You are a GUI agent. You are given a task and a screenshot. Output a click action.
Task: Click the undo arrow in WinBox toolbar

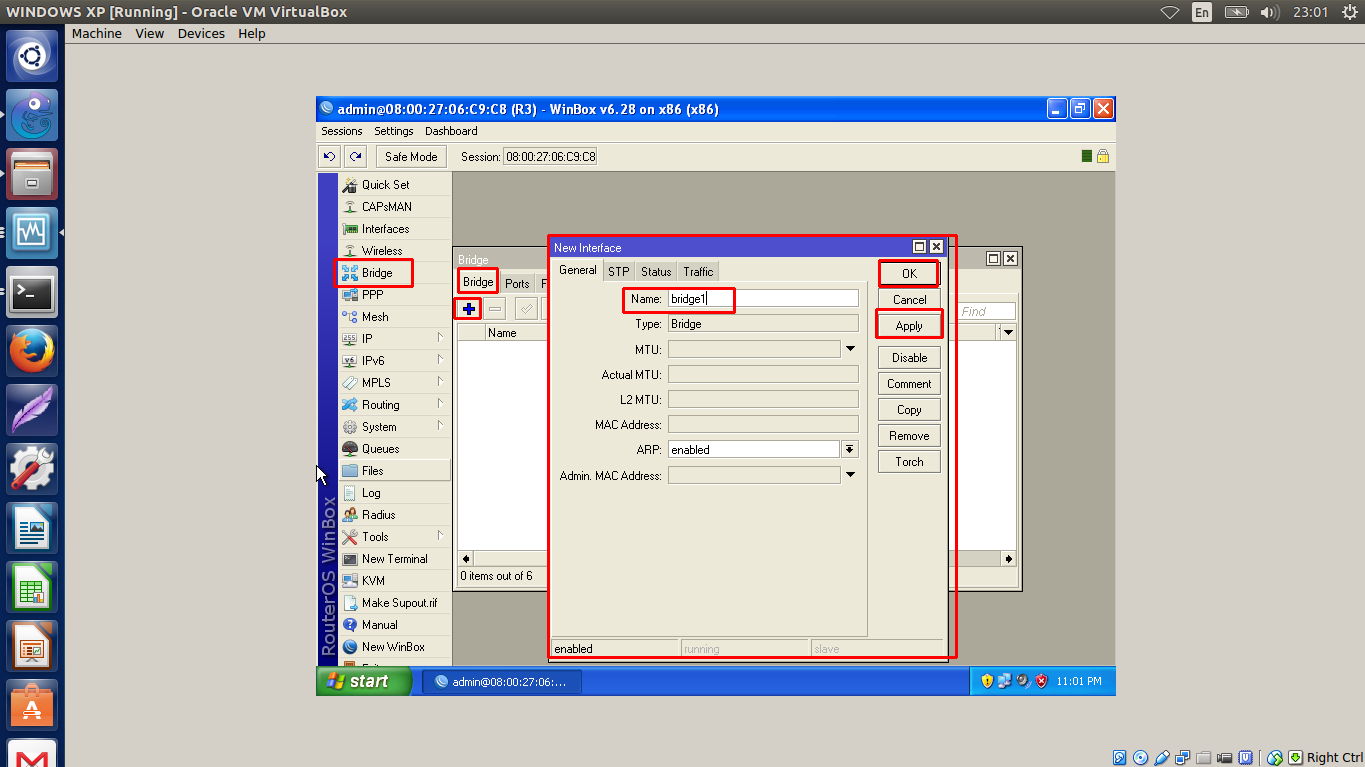329,157
